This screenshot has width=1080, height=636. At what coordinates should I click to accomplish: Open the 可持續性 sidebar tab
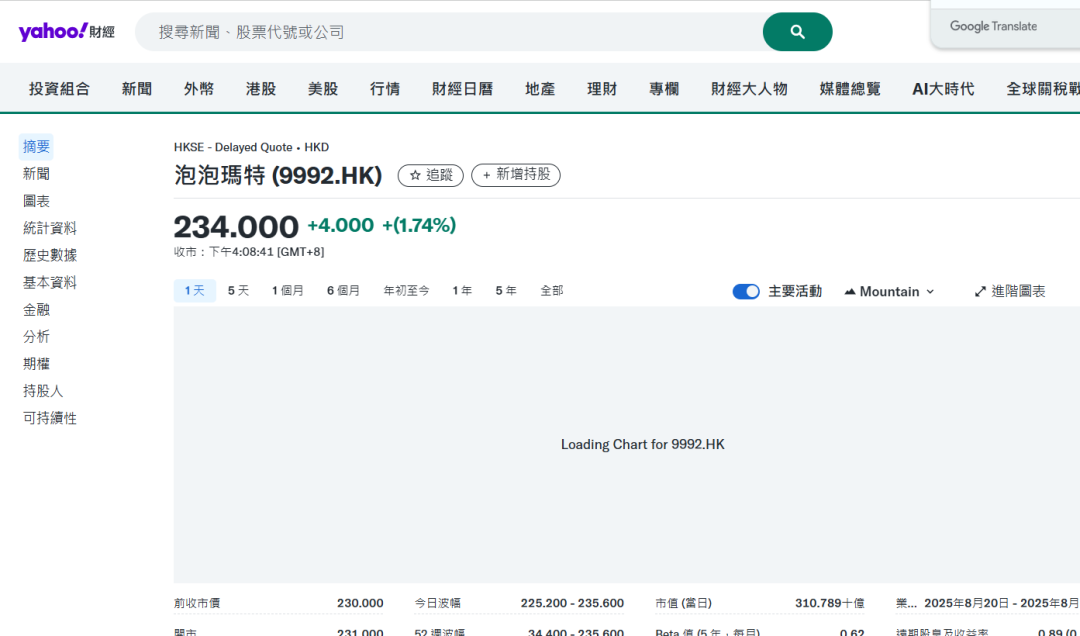50,418
